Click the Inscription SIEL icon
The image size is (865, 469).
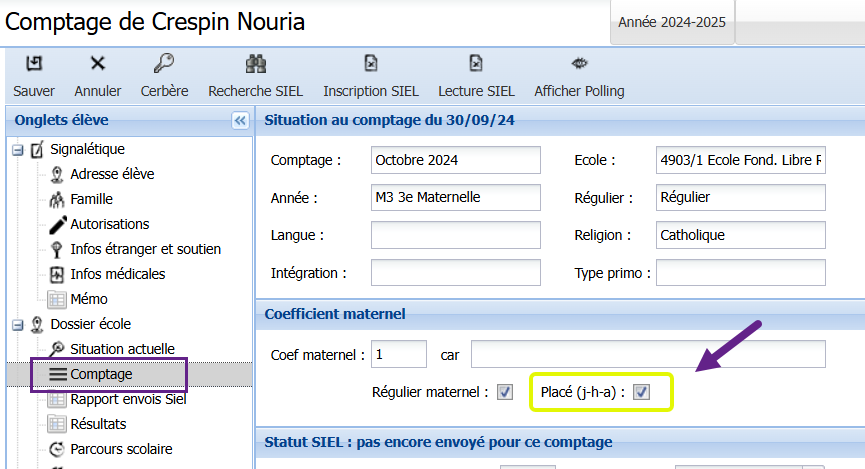[x=370, y=64]
